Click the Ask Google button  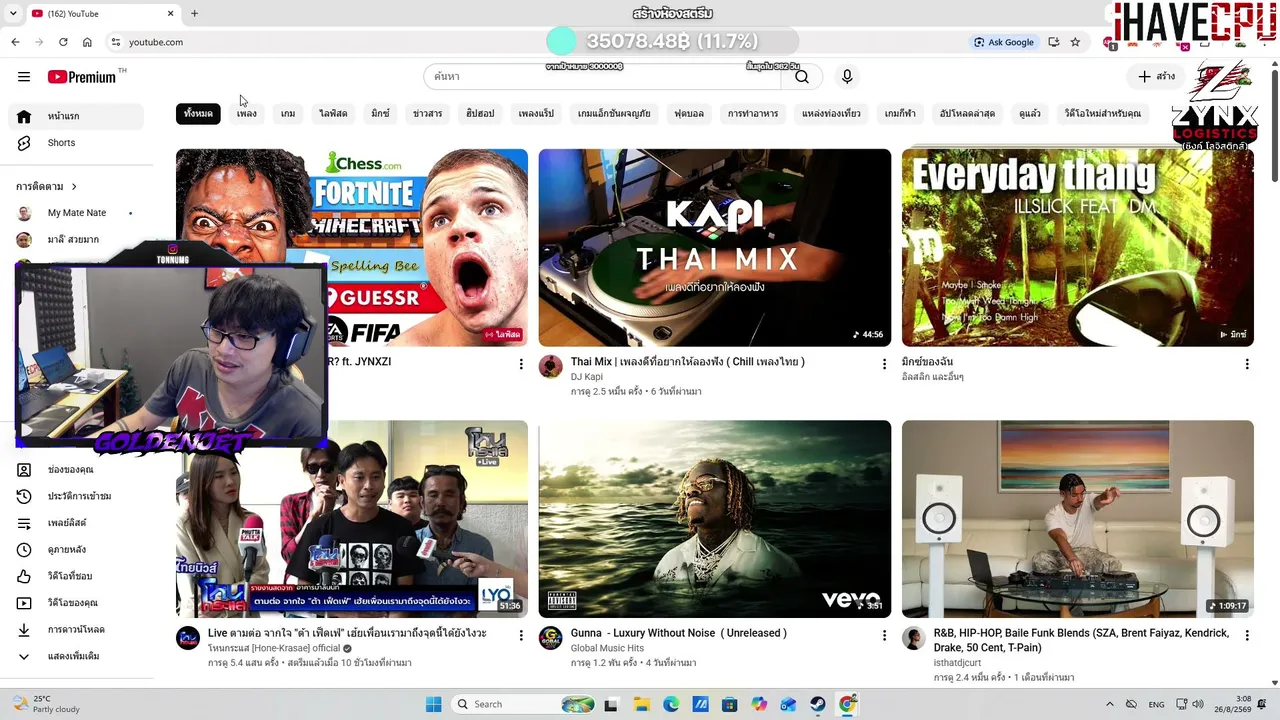pos(1004,42)
